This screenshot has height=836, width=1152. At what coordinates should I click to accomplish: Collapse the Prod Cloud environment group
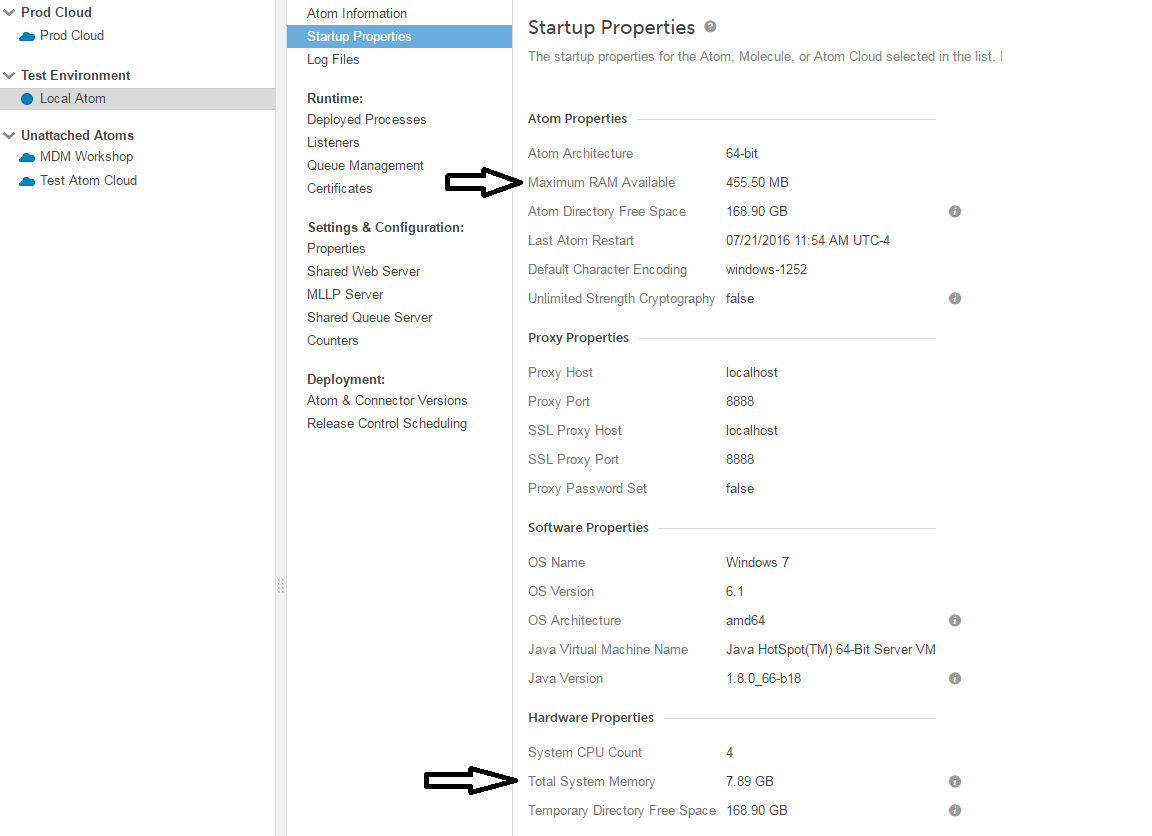[10, 13]
